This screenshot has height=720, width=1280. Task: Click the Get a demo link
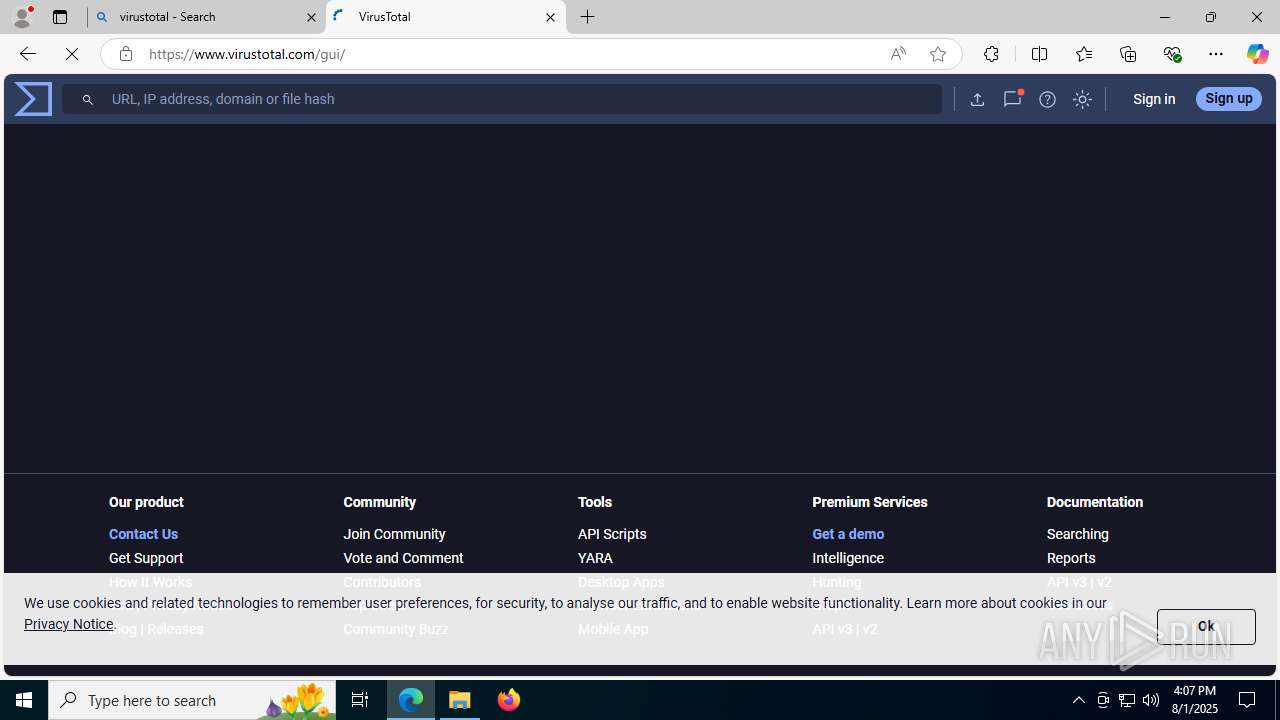848,534
